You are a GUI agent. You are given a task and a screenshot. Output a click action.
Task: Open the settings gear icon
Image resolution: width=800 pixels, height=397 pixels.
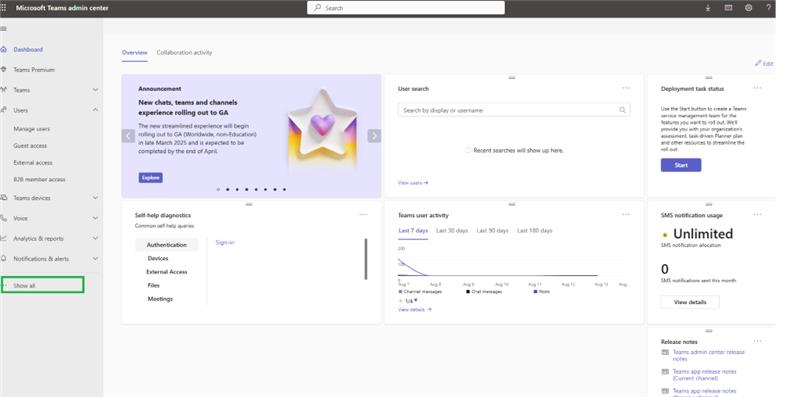pyautogui.click(x=748, y=8)
